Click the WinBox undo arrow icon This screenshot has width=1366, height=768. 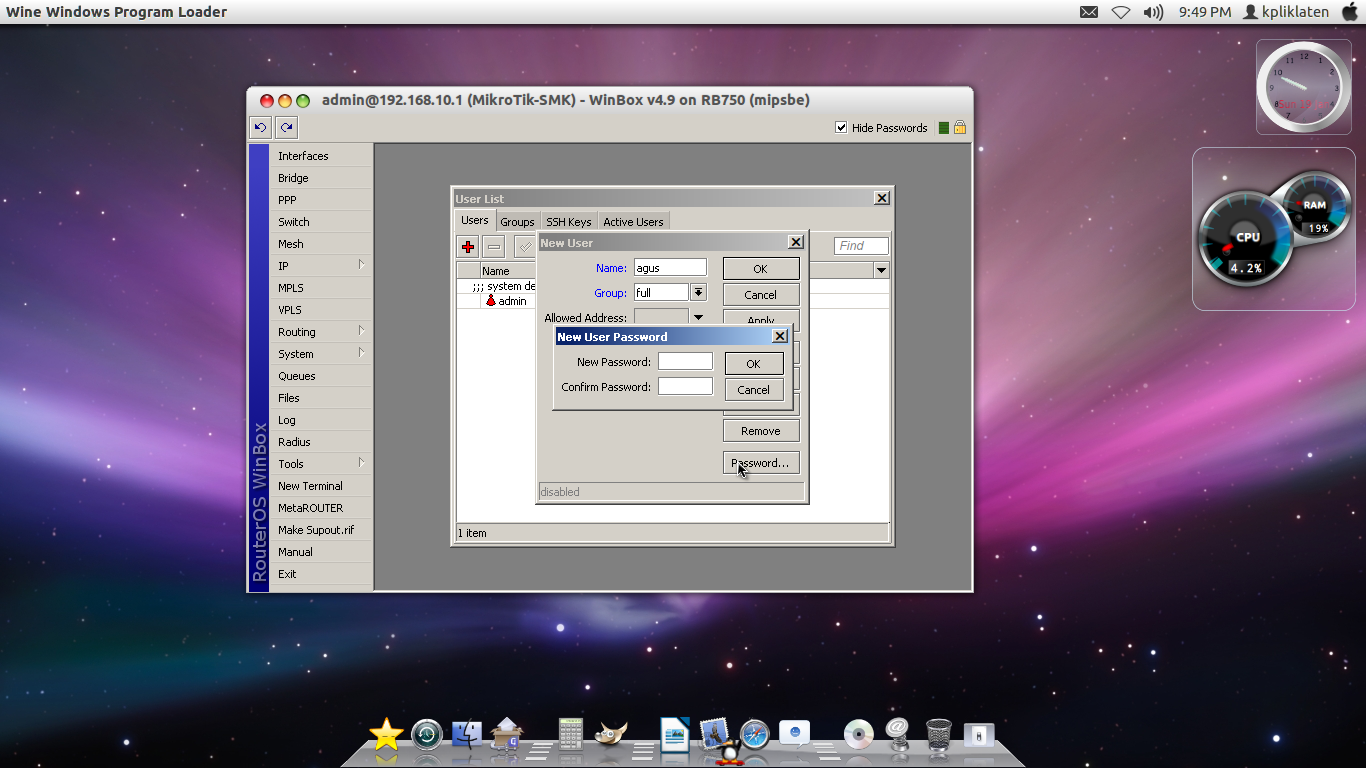click(x=260, y=127)
